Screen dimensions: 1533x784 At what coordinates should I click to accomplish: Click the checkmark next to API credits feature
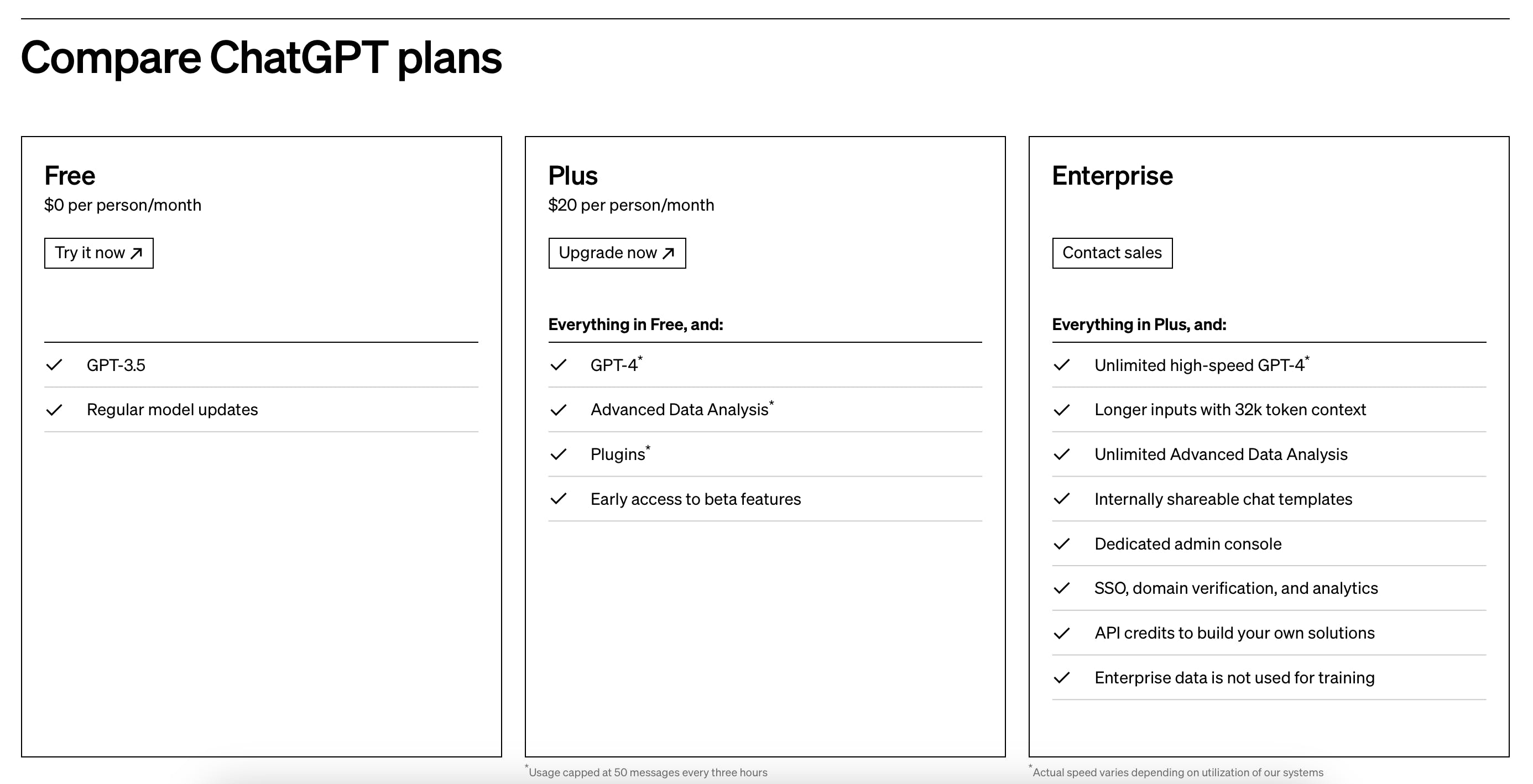1062,634
